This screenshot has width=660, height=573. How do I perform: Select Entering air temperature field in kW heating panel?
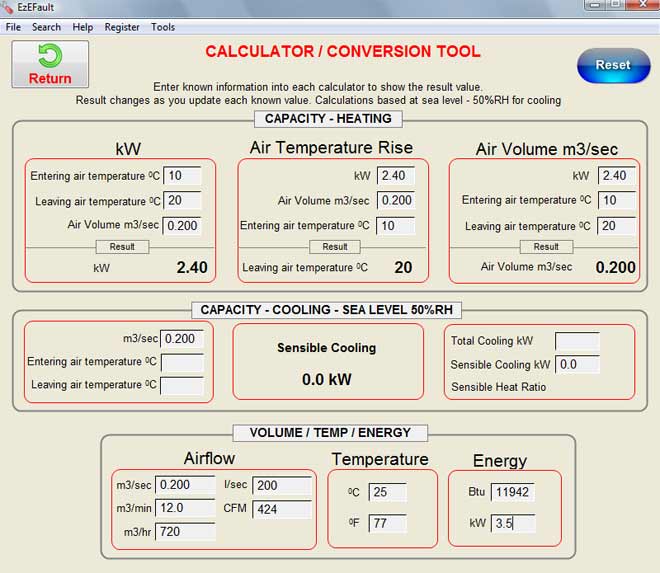coord(181,176)
